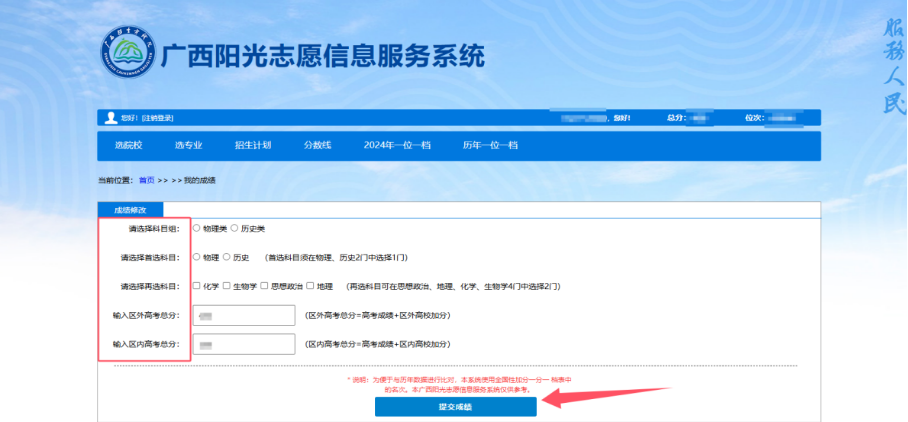Open the 选专业 menu

tap(188, 145)
